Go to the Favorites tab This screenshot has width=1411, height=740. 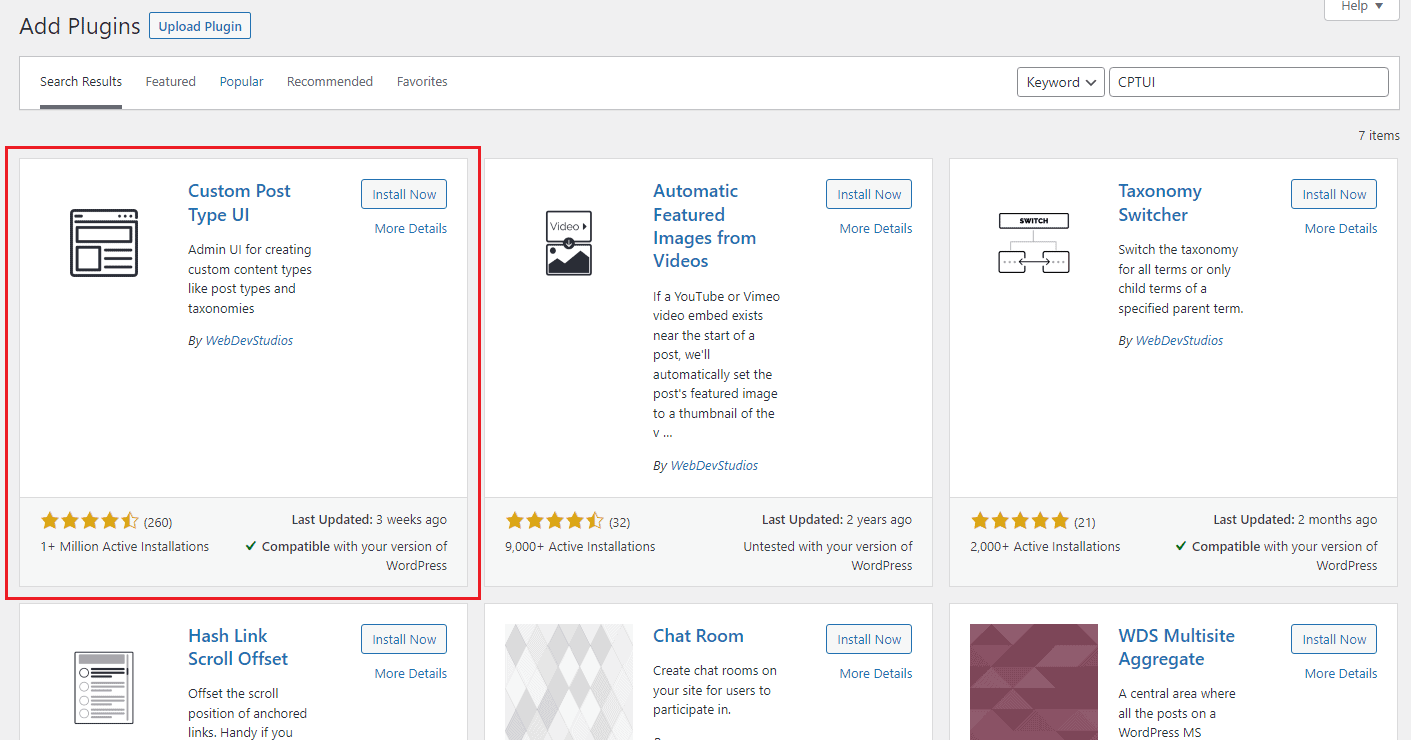422,82
